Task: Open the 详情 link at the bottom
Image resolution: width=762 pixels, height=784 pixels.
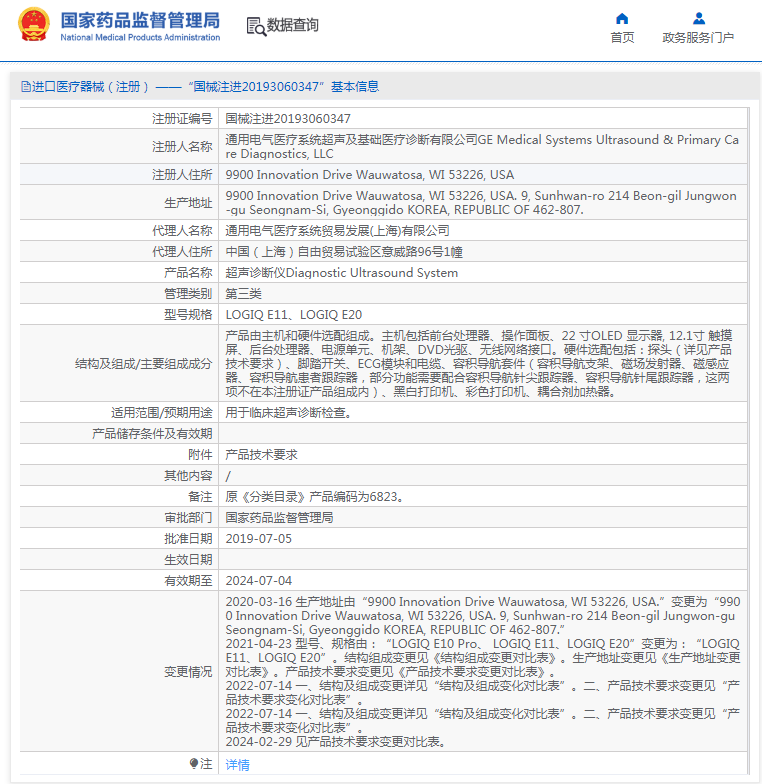Action: tap(237, 765)
